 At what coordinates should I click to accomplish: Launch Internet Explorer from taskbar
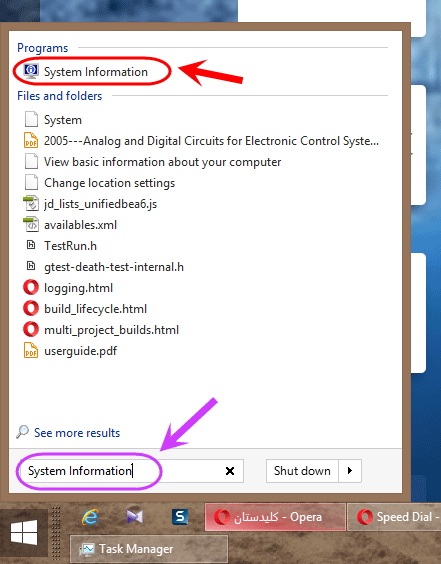point(90,517)
